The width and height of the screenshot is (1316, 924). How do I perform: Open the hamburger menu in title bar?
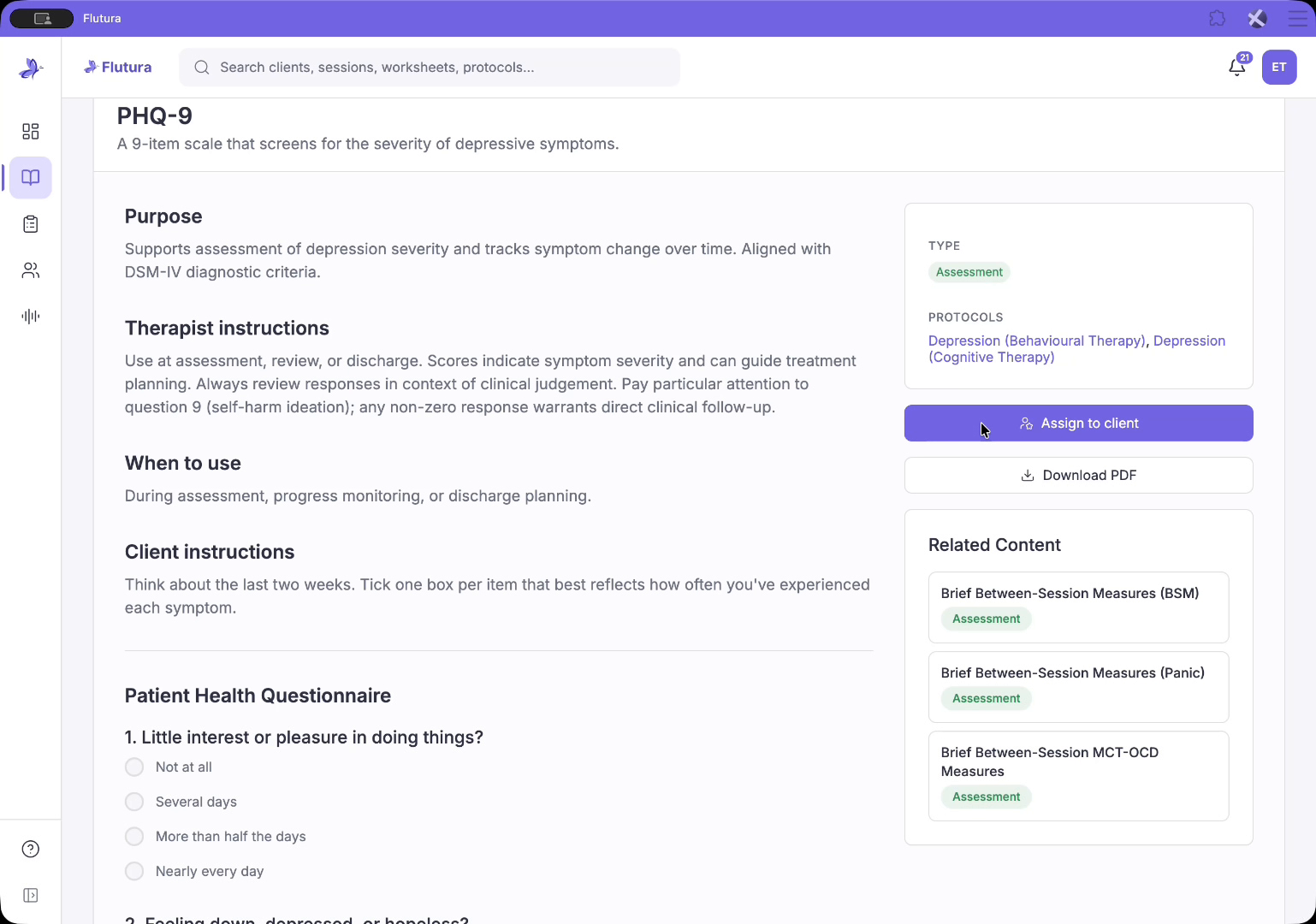[x=1297, y=18]
